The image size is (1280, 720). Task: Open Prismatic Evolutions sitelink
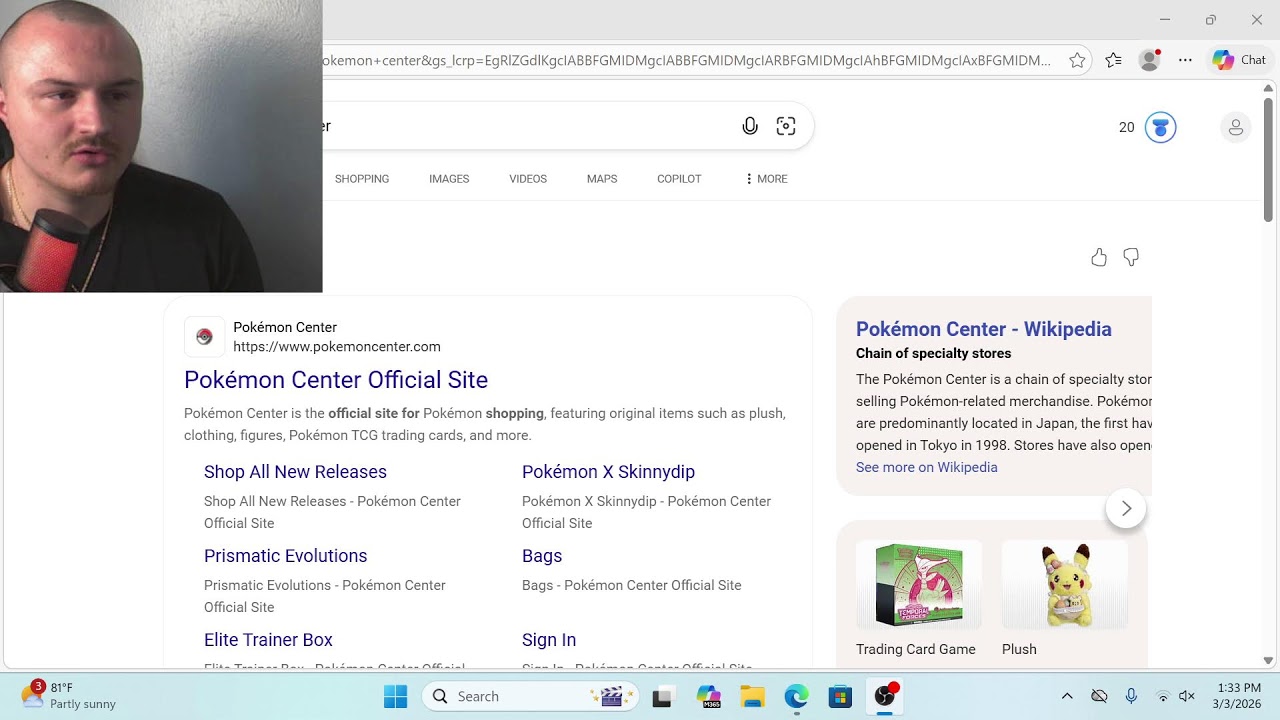(285, 556)
